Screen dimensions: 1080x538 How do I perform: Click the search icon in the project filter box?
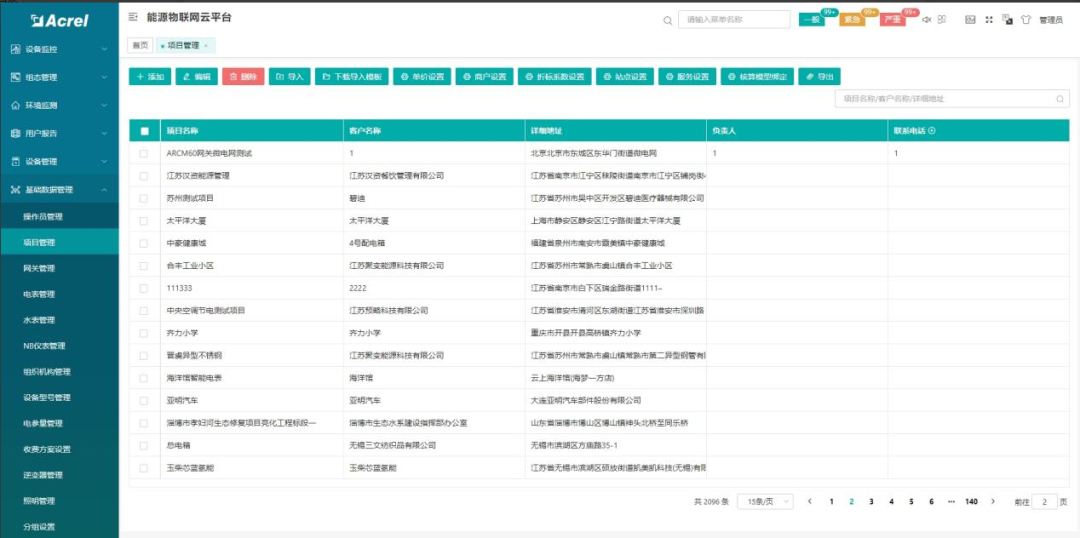[1060, 99]
